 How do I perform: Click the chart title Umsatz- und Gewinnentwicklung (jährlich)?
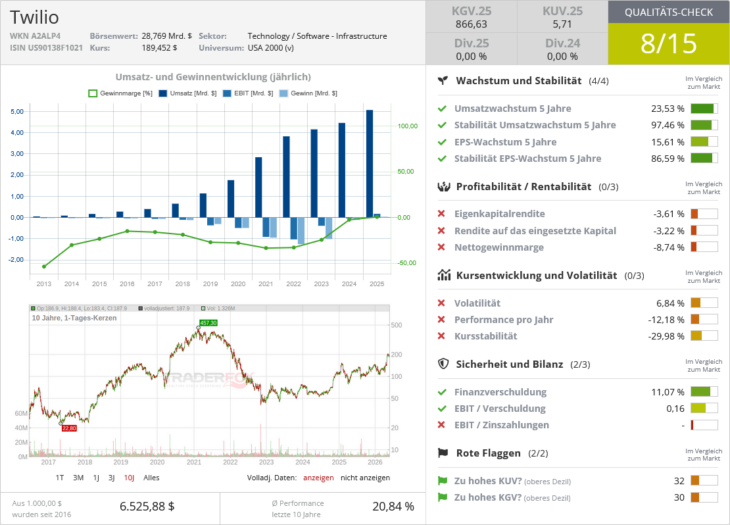(x=213, y=77)
